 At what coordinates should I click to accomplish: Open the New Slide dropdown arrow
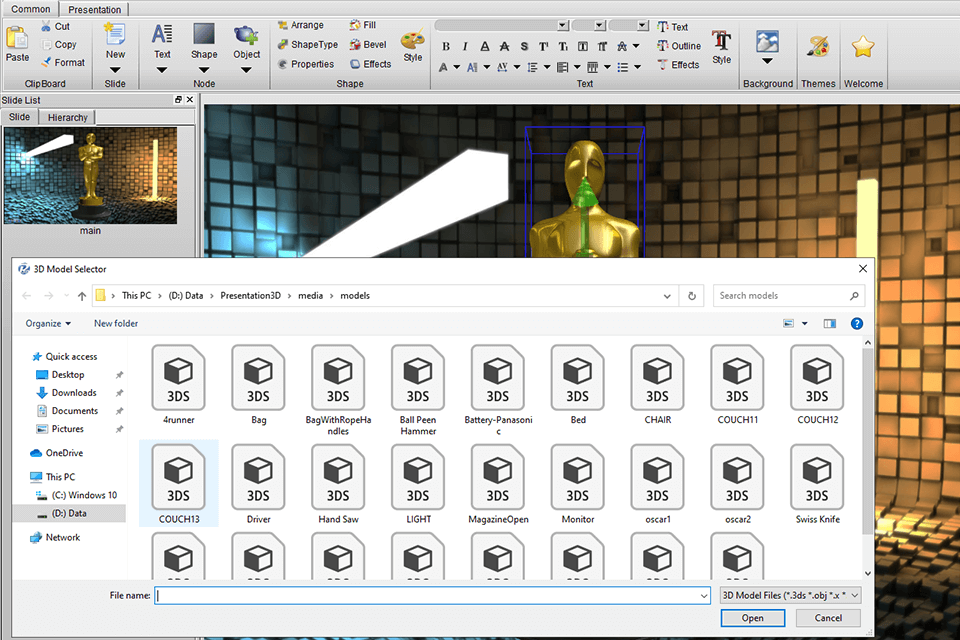[x=115, y=68]
